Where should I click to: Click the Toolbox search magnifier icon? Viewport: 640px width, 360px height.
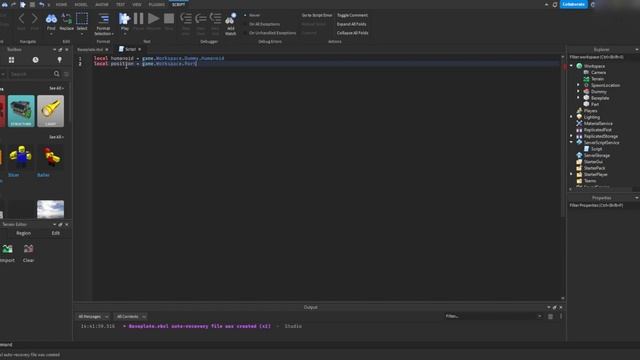pyautogui.click(x=57, y=74)
